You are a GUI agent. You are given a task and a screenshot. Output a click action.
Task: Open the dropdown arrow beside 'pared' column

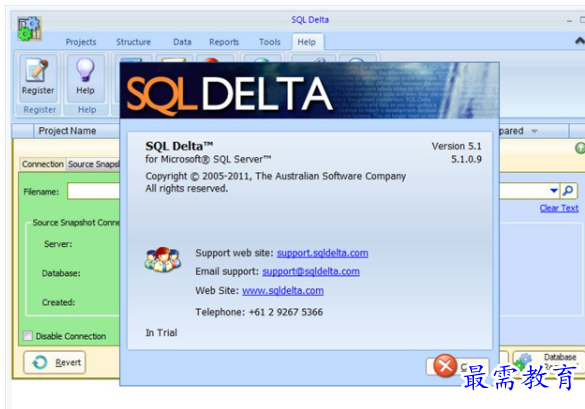[534, 131]
